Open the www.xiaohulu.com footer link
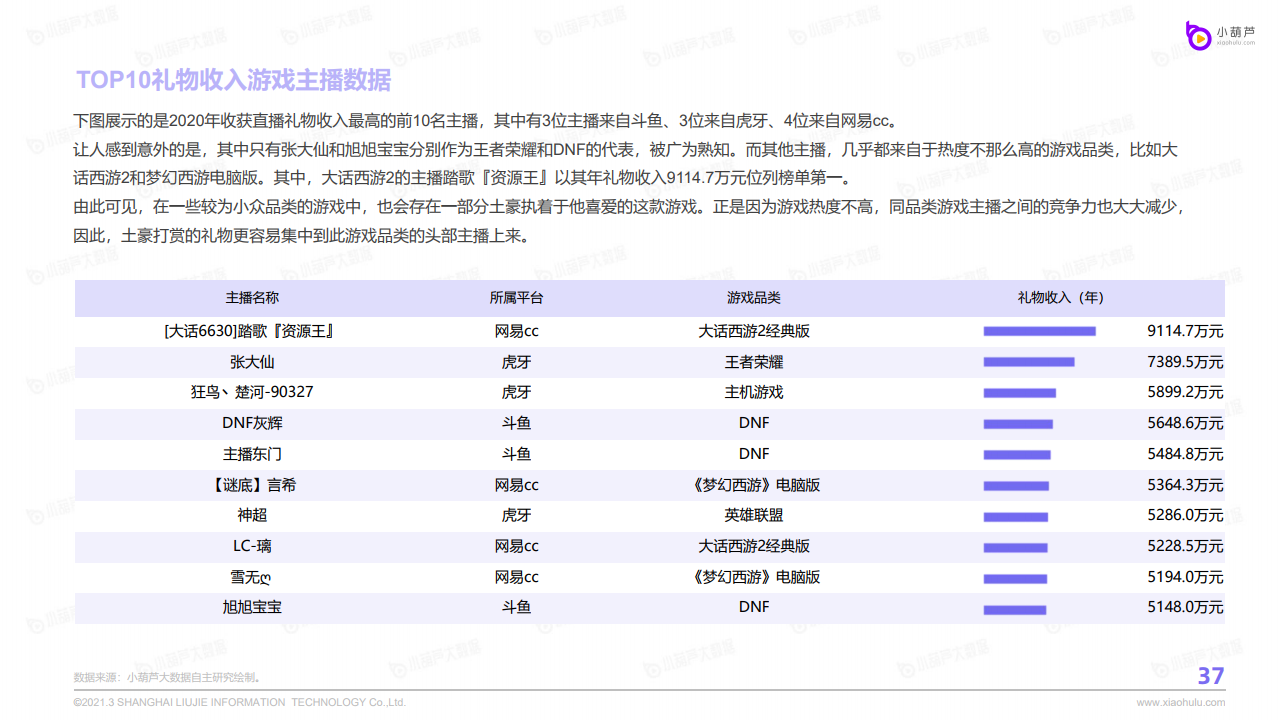The height and width of the screenshot is (720, 1280). tap(1180, 703)
